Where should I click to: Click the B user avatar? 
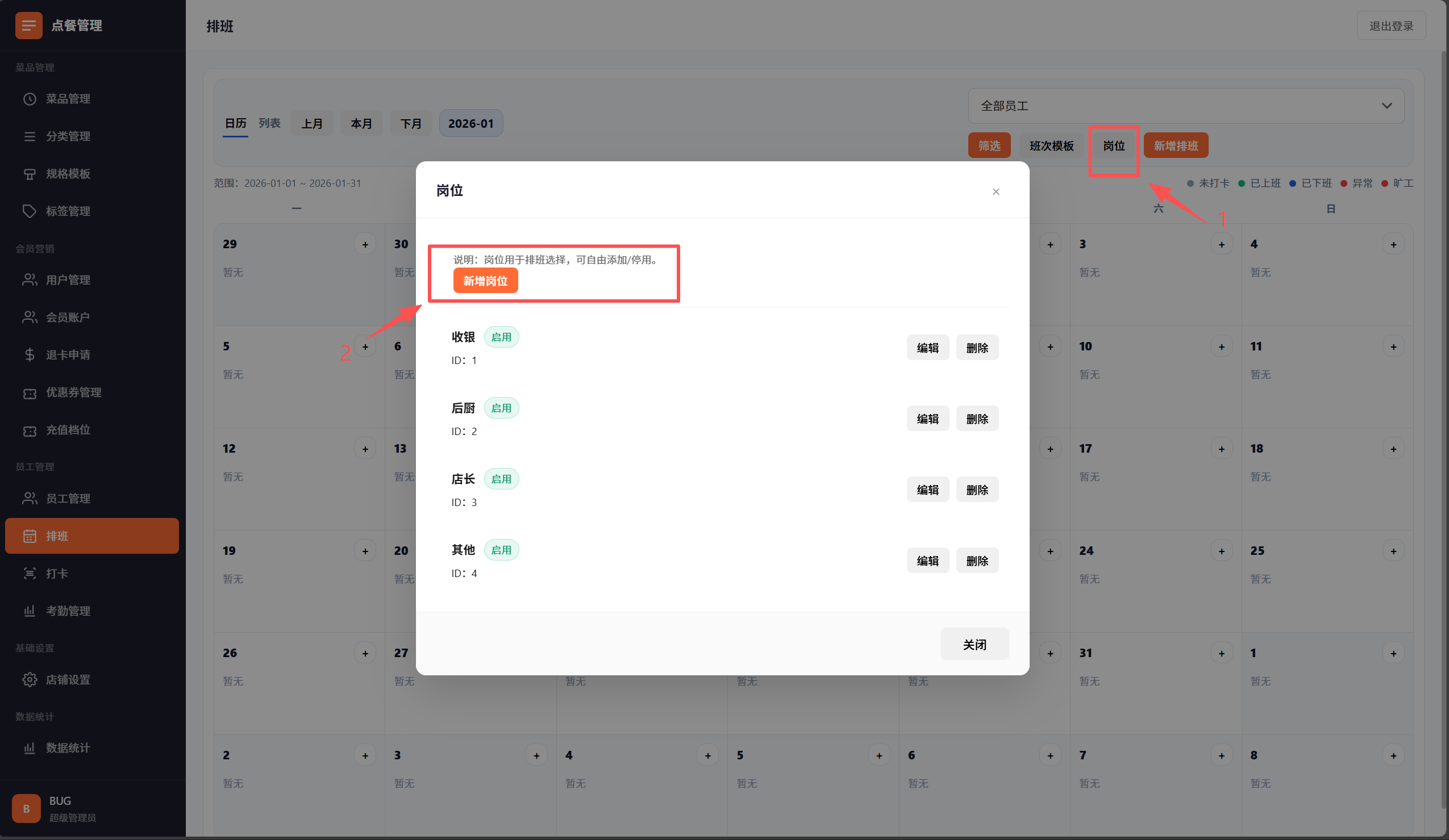pyautogui.click(x=26, y=808)
